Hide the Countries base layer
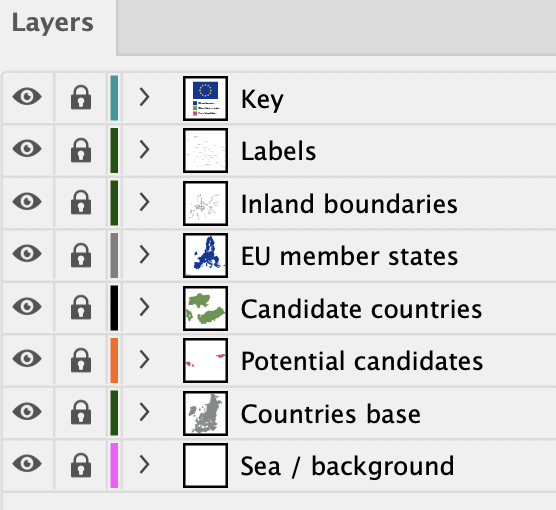Image resolution: width=556 pixels, height=510 pixels. [27, 411]
